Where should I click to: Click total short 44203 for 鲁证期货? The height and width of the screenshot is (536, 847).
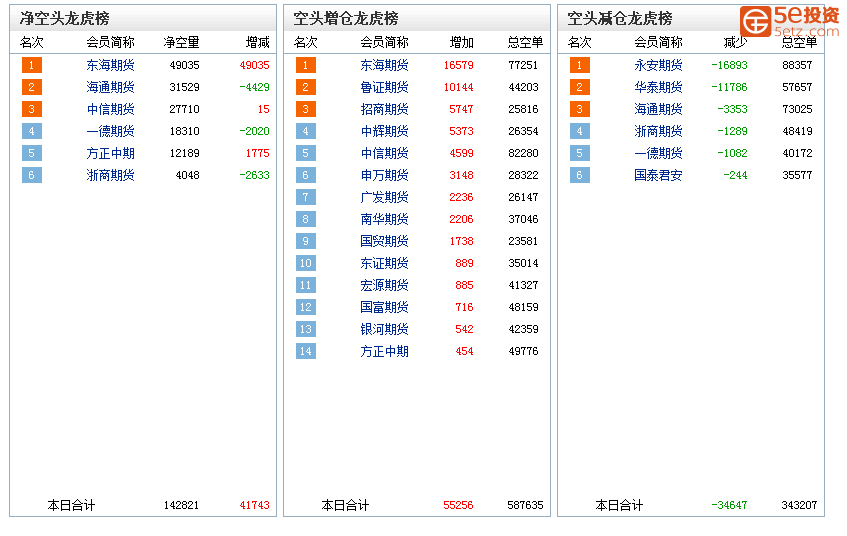pos(523,87)
